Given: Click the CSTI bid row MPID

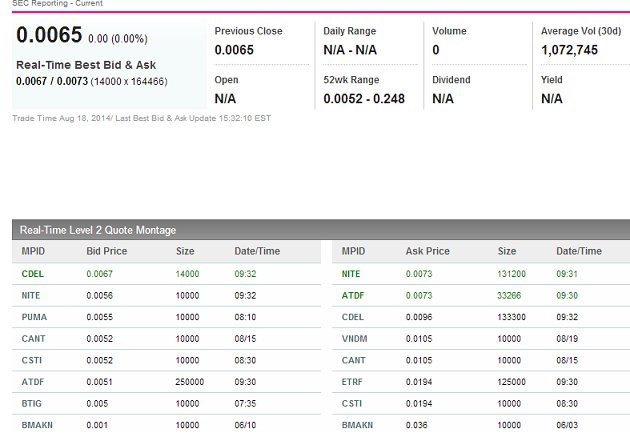Looking at the screenshot, I should 32,360.
